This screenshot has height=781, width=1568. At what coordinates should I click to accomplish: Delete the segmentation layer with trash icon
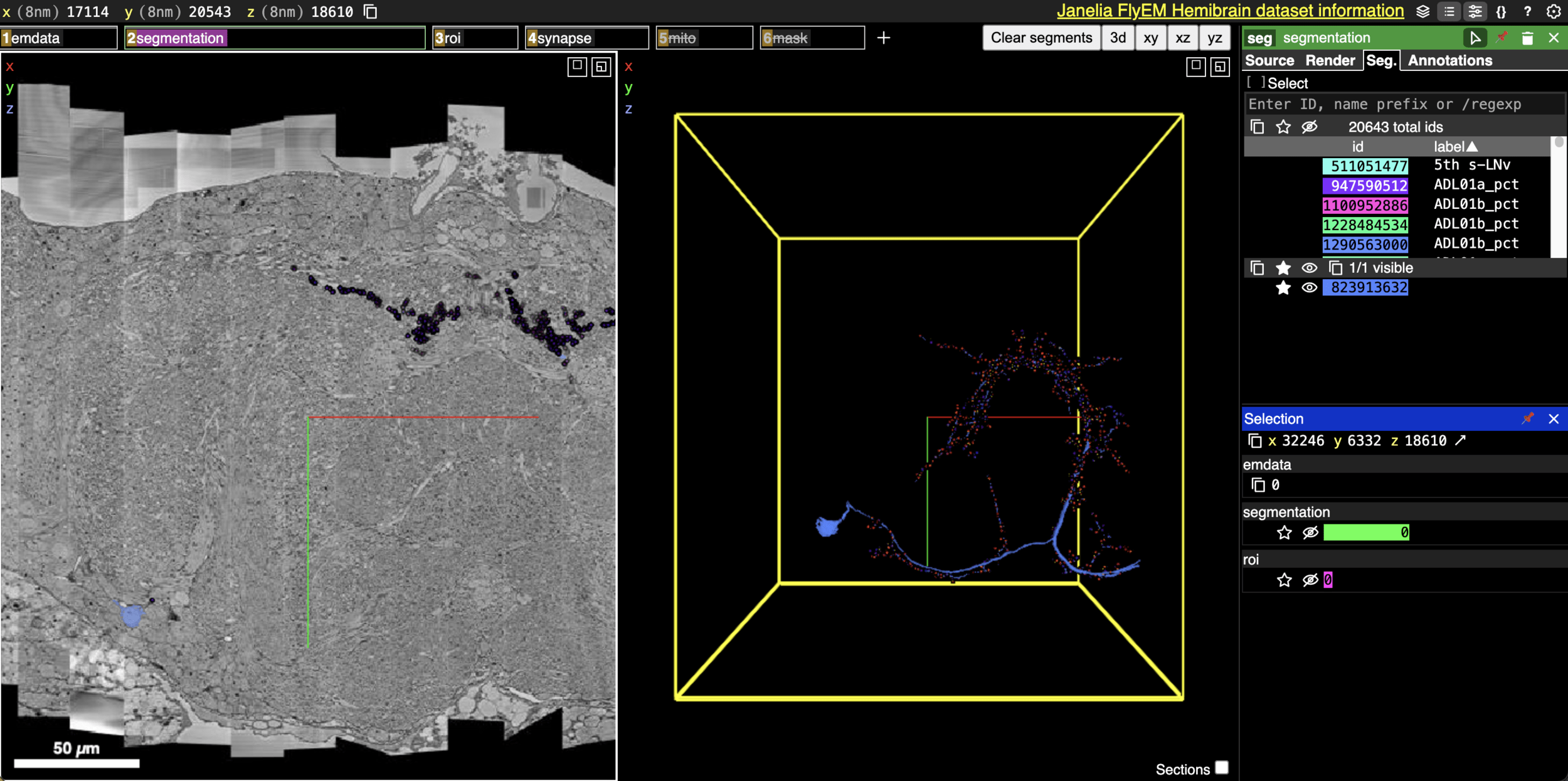point(1527,38)
